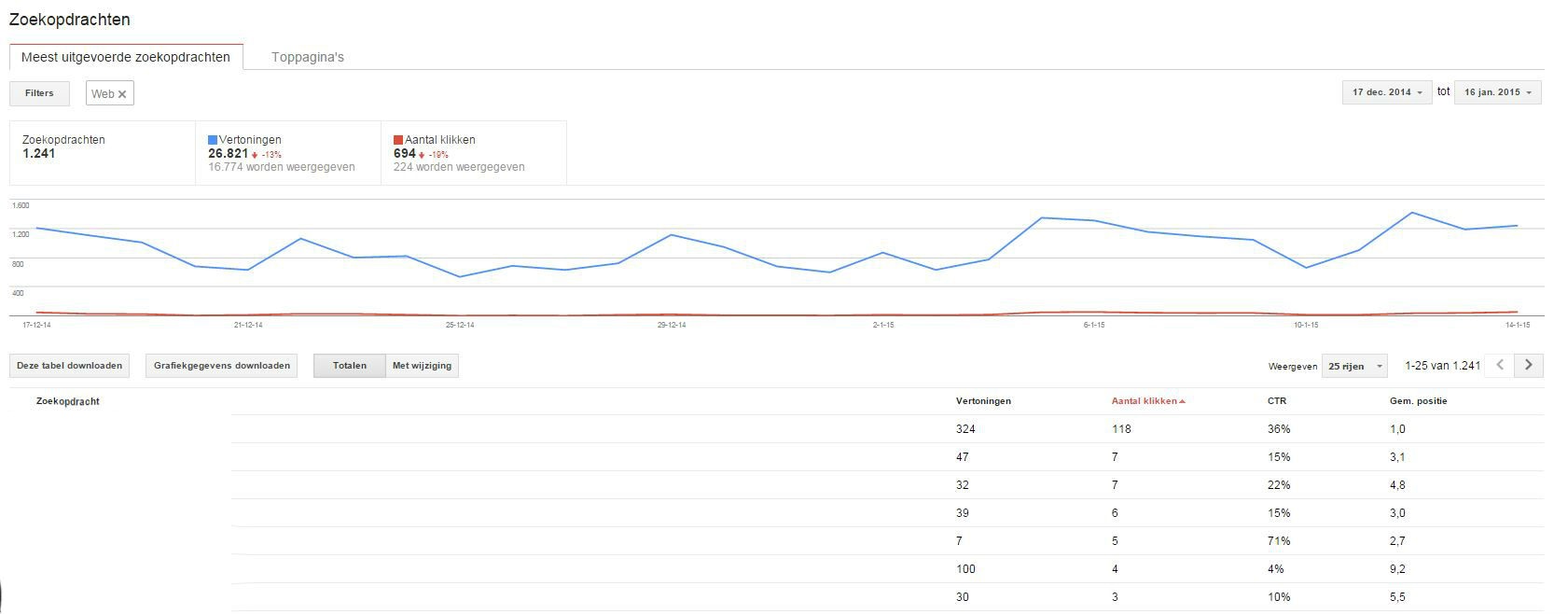Click Deze tabel downloaden button
Image resolution: width=1568 pixels, height=614 pixels.
[x=69, y=366]
